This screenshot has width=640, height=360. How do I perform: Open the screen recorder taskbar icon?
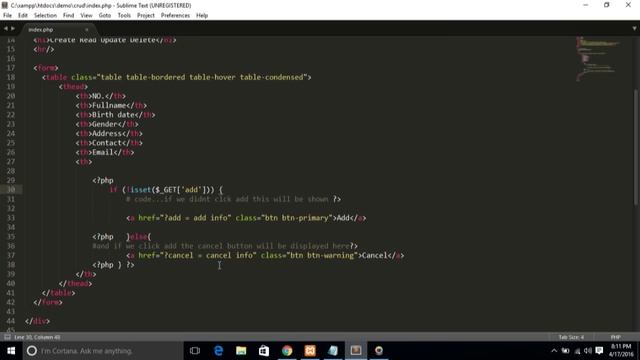379,351
